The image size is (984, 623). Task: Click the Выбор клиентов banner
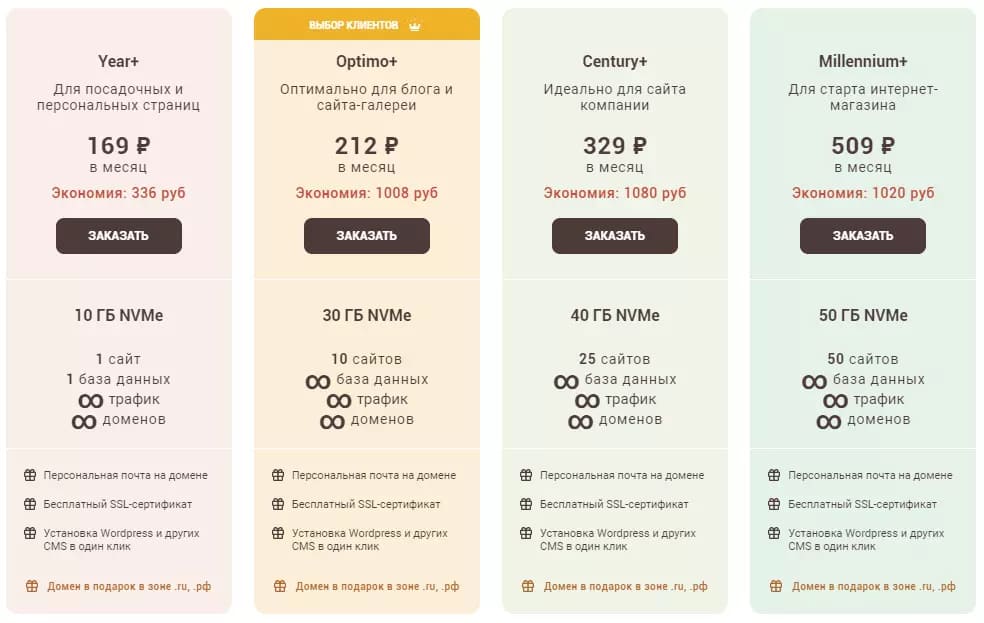(366, 24)
